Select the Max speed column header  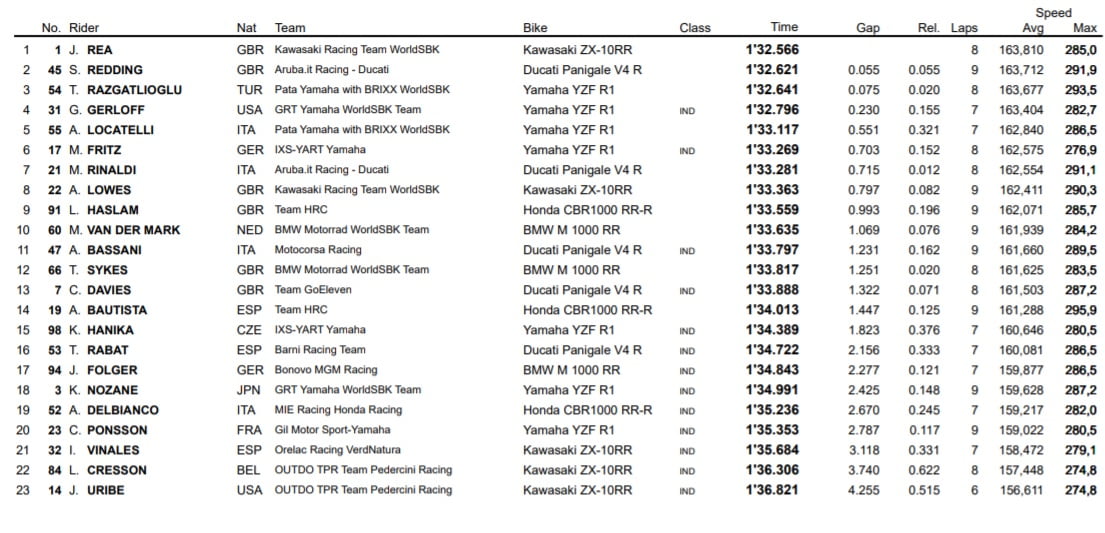(1085, 28)
